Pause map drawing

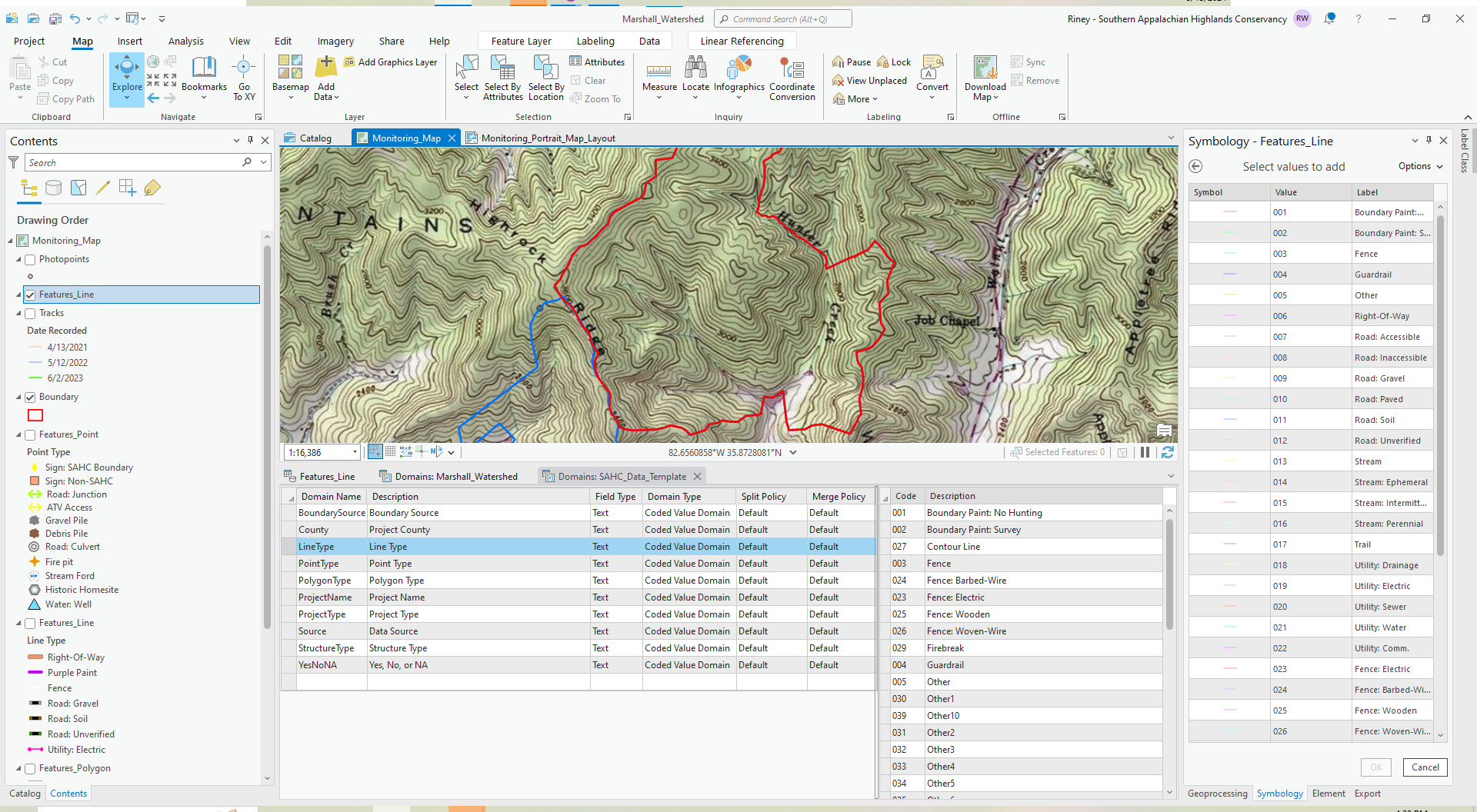pos(1145,452)
